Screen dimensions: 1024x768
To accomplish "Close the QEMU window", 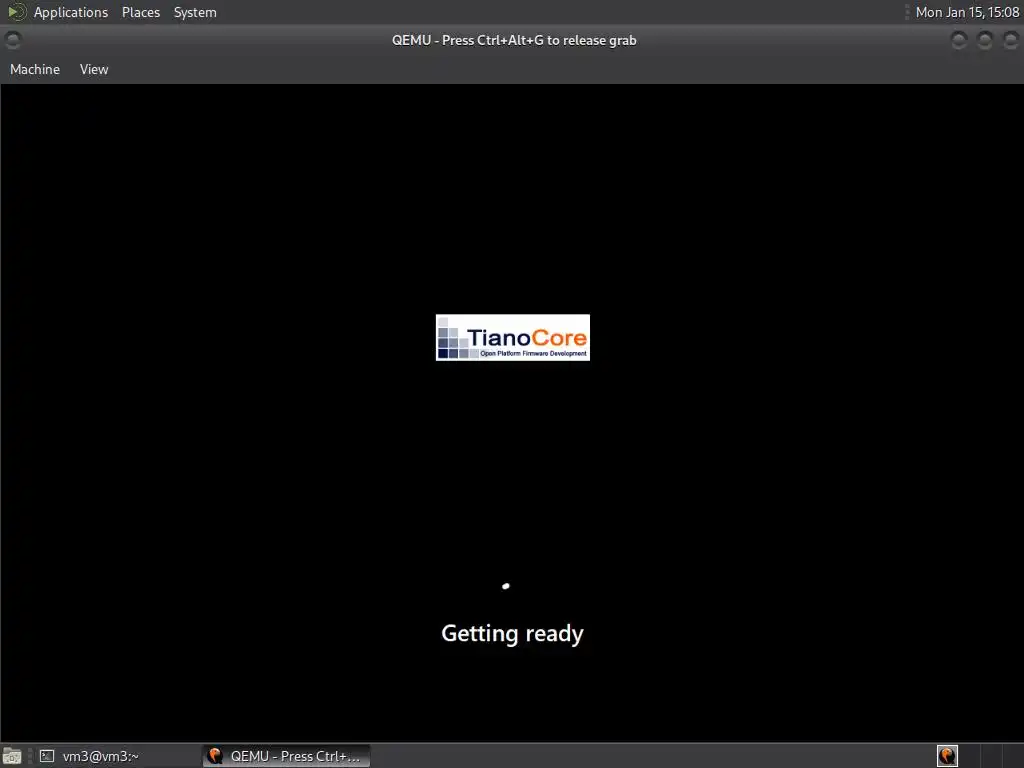I will (x=1010, y=40).
